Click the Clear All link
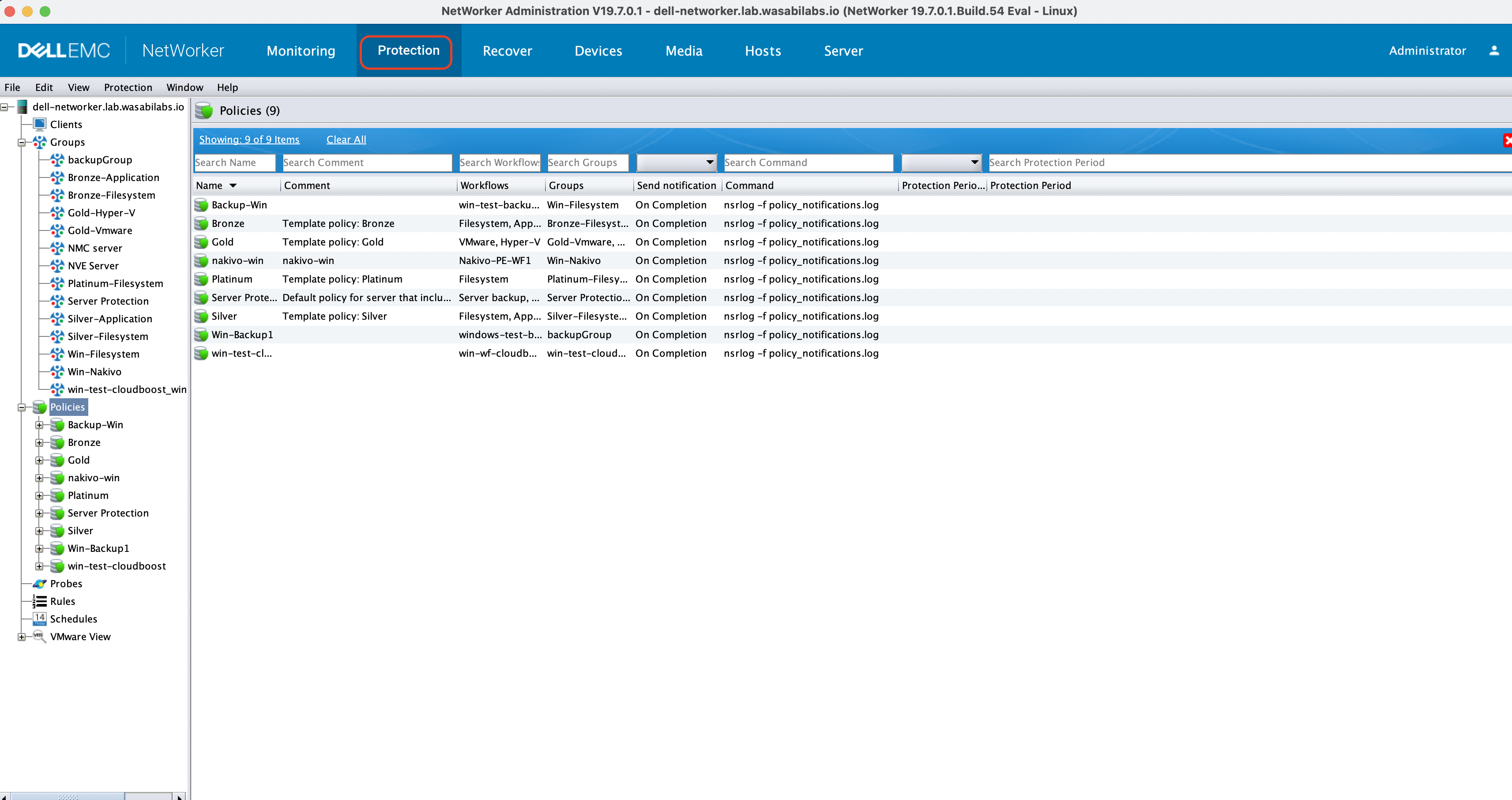 (346, 140)
